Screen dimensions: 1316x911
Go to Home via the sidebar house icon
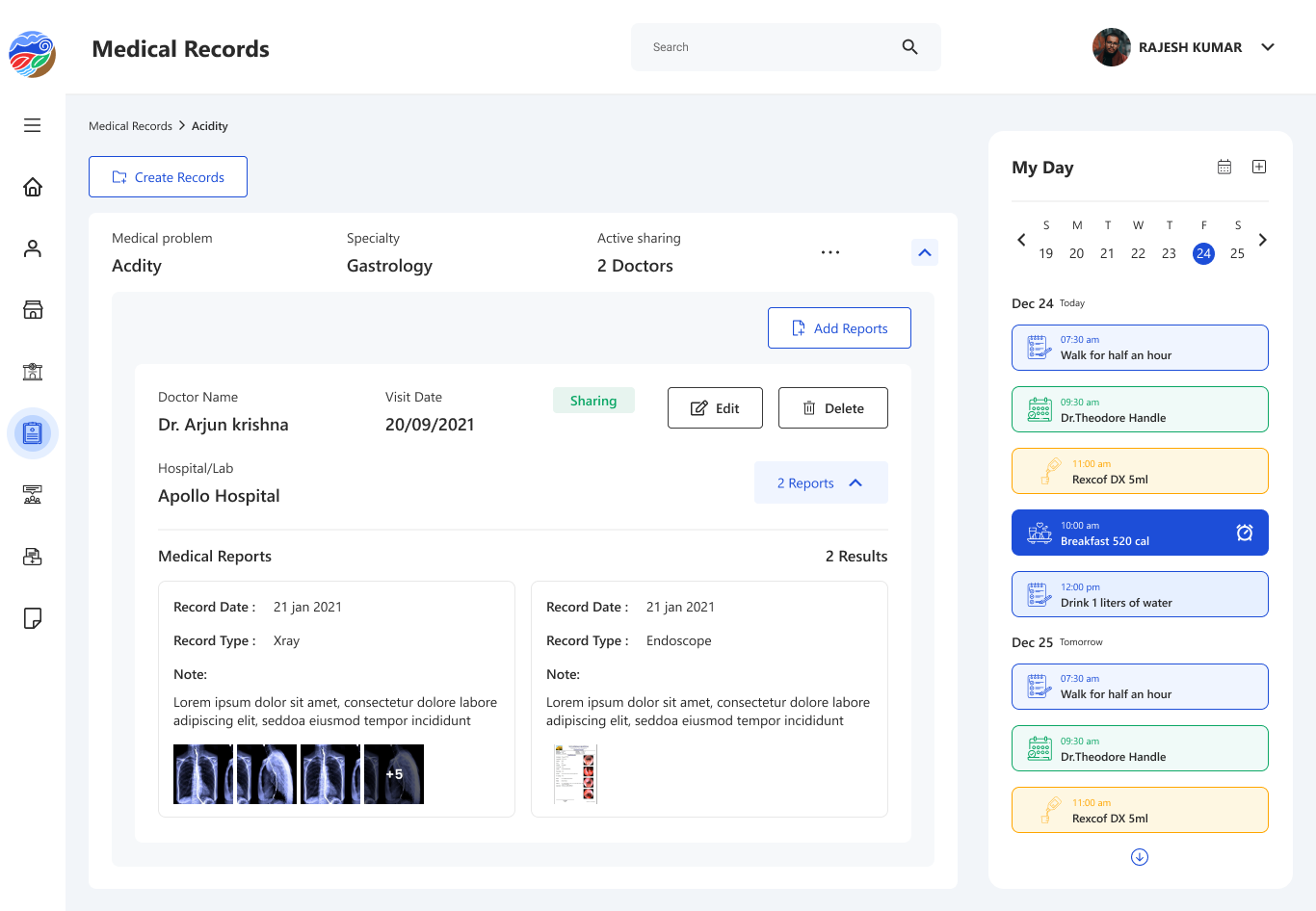33,187
